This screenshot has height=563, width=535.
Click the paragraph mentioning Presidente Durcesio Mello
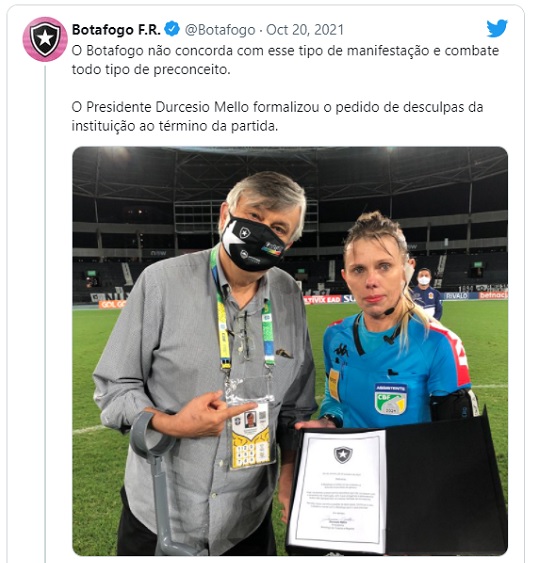[x=277, y=116]
